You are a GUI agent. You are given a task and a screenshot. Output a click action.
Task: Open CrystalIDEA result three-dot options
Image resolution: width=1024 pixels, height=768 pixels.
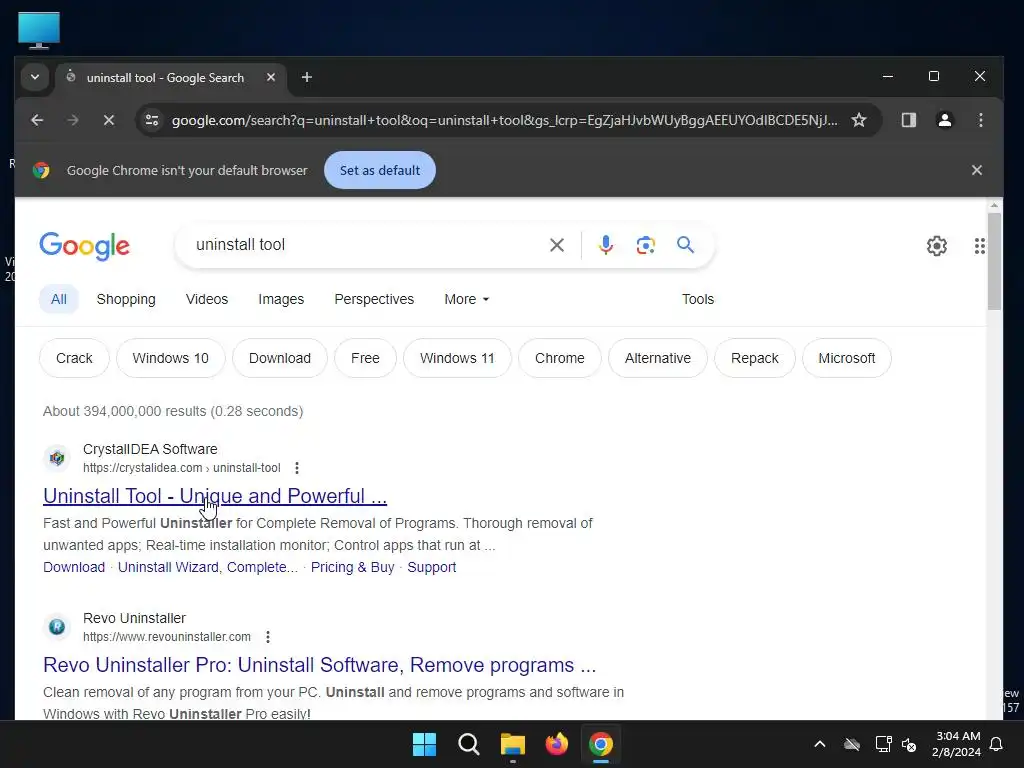[x=296, y=468]
